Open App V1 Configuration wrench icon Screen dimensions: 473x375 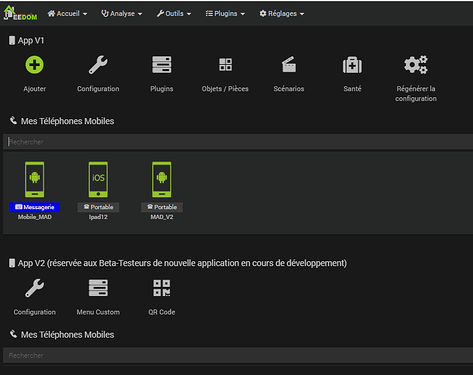[x=98, y=65]
